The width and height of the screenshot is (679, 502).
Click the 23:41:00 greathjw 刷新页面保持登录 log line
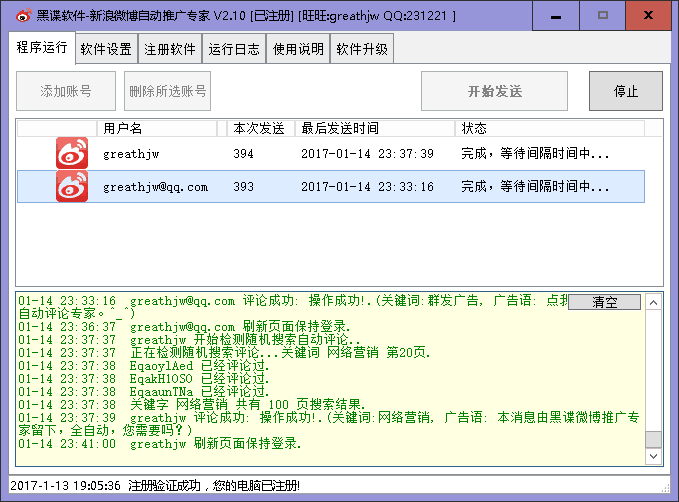tap(160, 444)
